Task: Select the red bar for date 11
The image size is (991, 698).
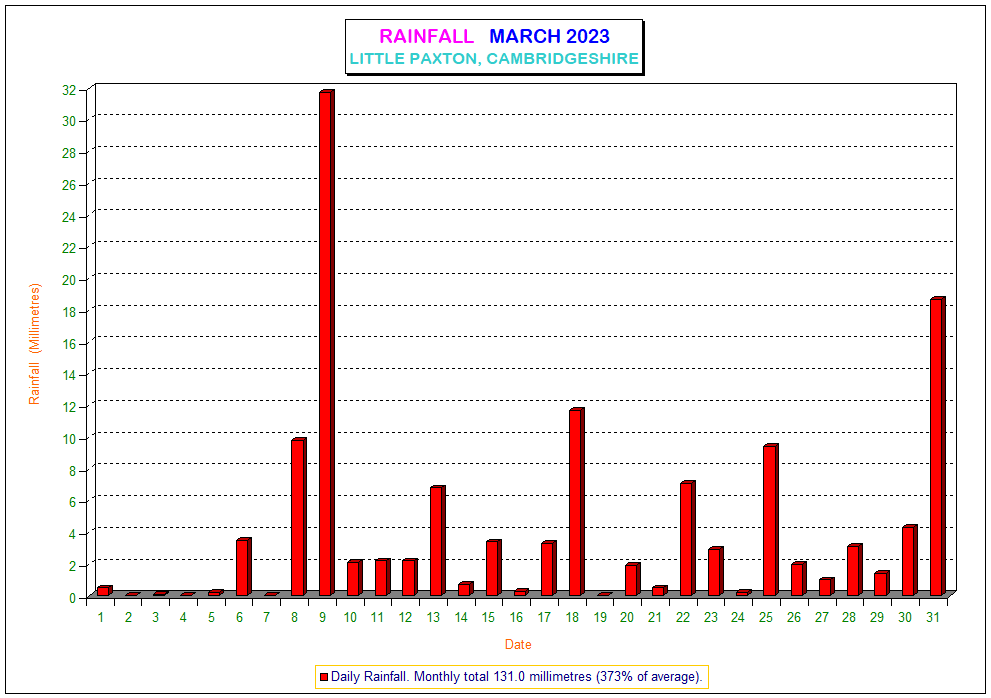Action: (x=382, y=577)
